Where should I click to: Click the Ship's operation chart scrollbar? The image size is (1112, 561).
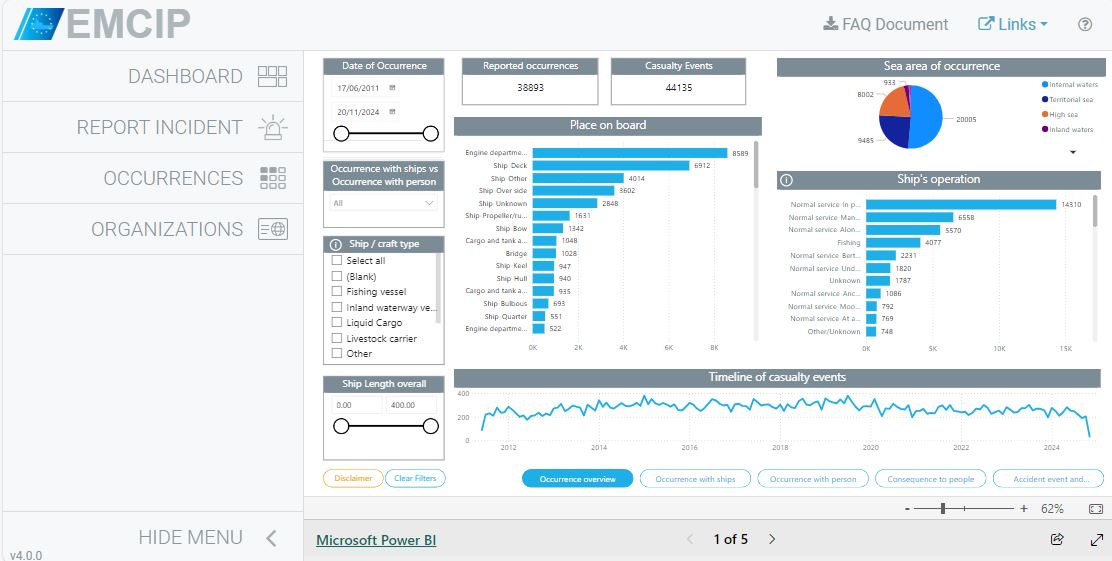click(1095, 211)
